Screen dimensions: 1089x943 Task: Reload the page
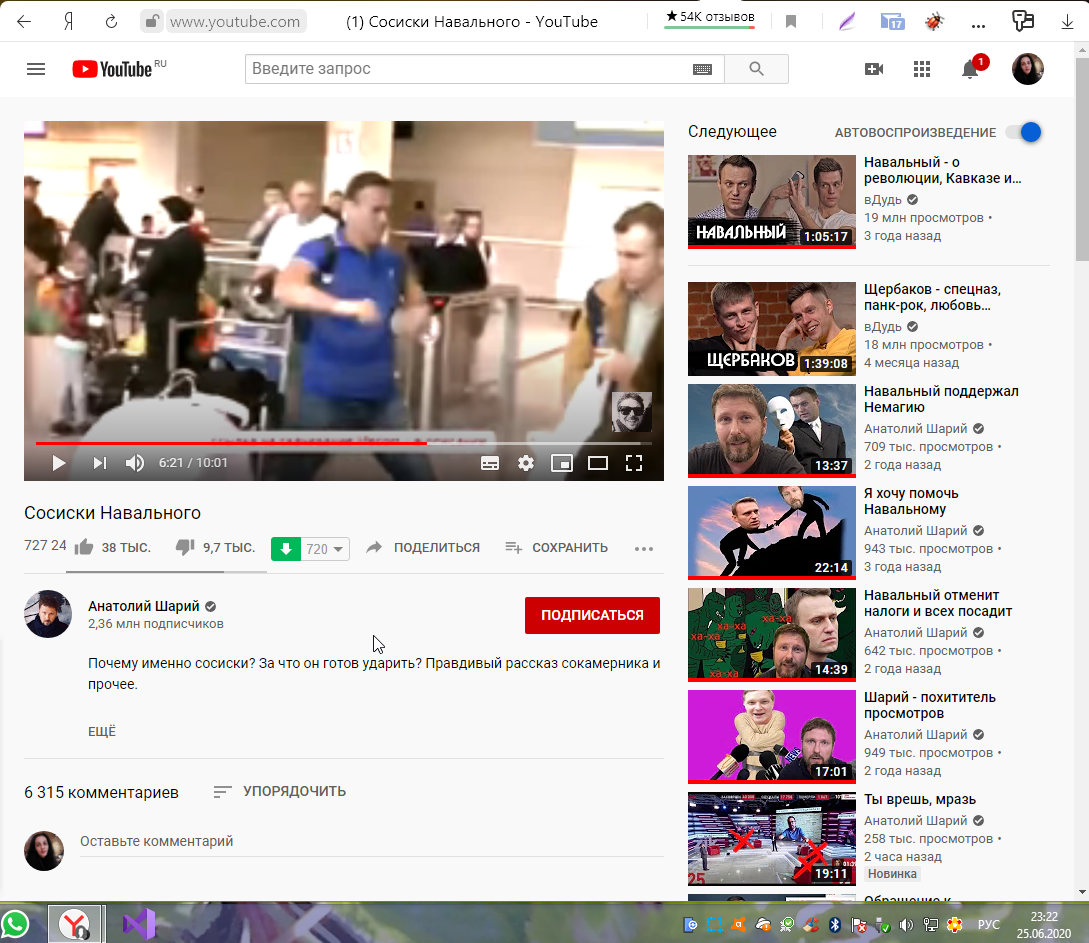click(111, 22)
